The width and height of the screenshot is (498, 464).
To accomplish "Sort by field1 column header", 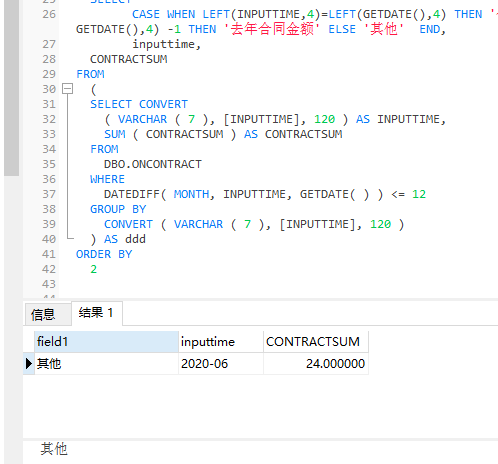I will click(x=106, y=342).
